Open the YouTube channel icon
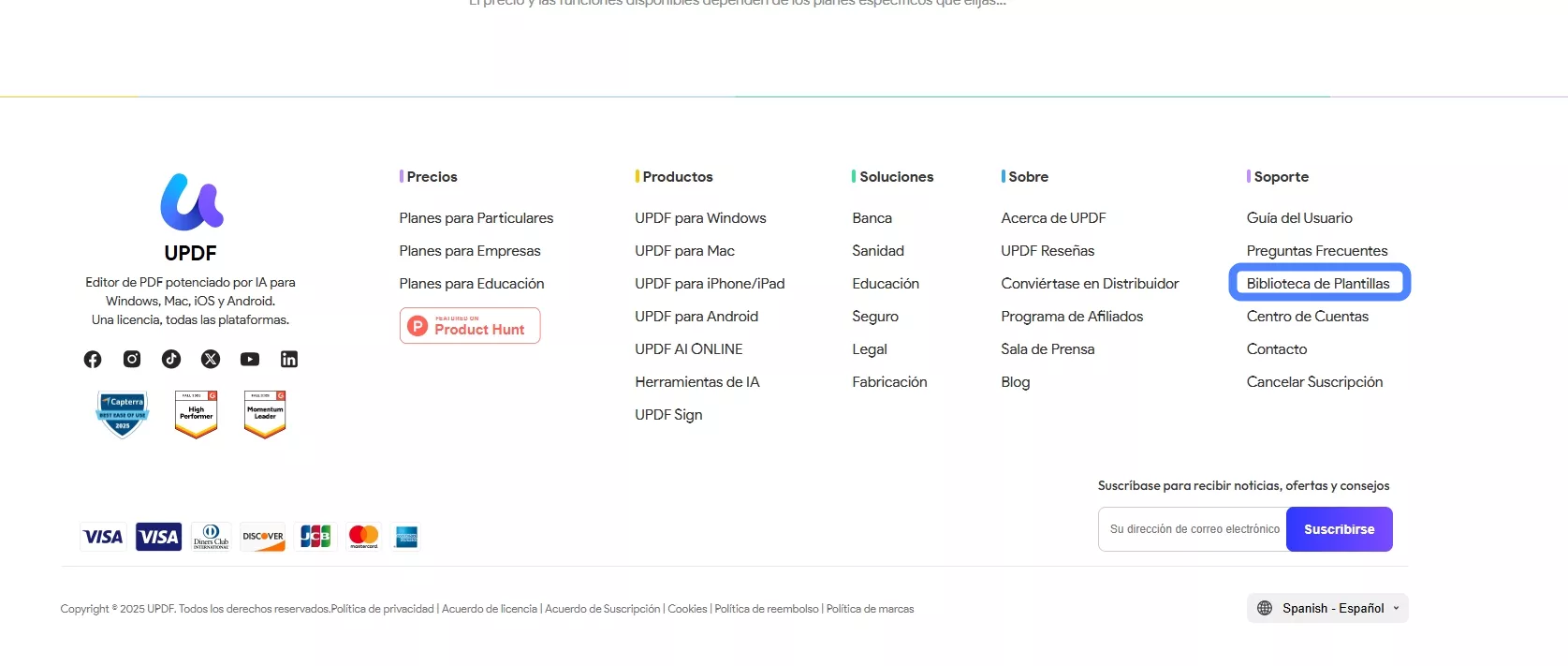This screenshot has width=1568, height=666. pyautogui.click(x=250, y=359)
